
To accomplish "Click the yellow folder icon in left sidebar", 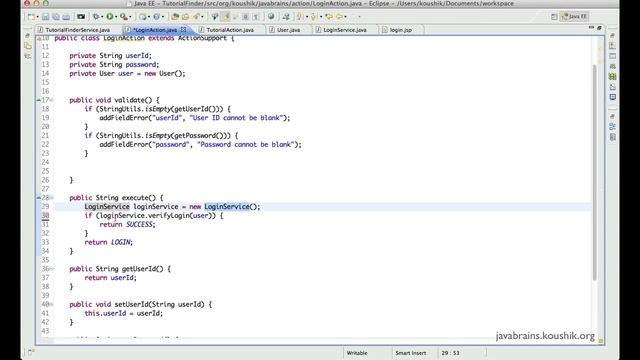I will (28, 46).
